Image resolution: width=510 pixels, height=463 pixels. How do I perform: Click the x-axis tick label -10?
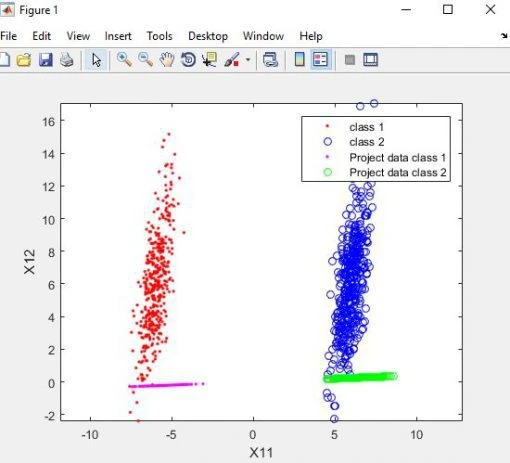(x=90, y=435)
